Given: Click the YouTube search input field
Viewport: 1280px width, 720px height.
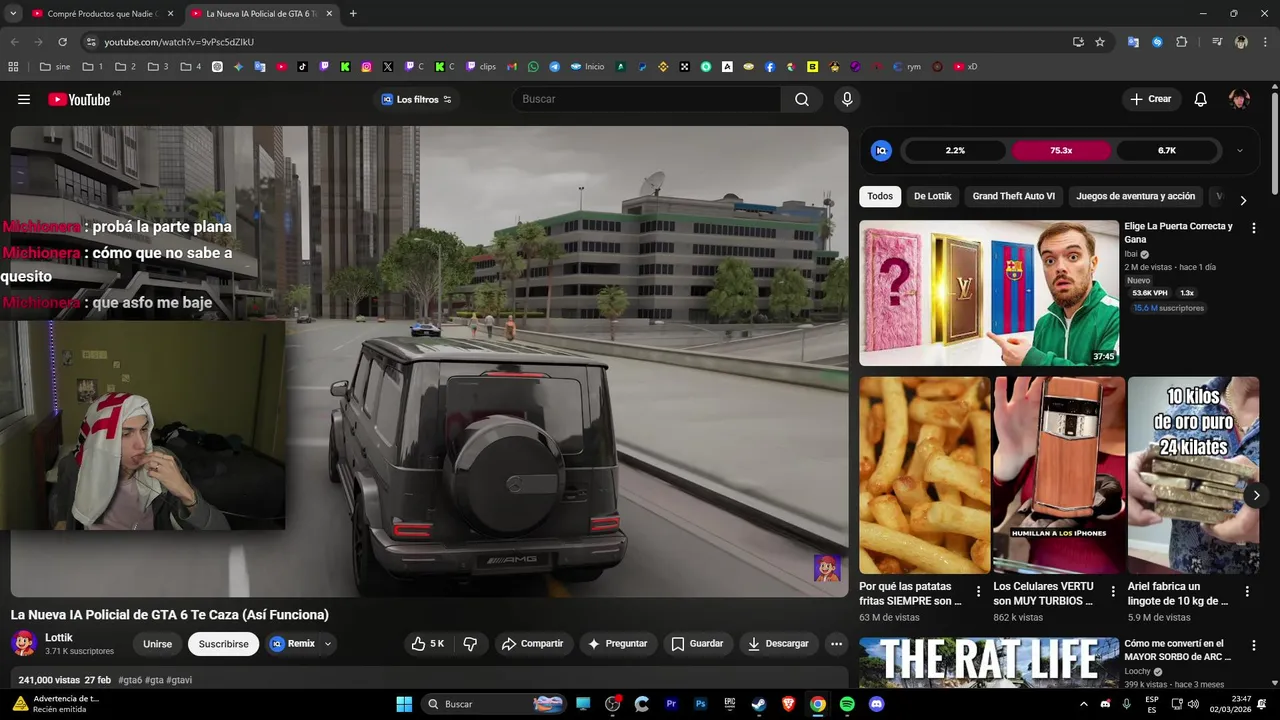Looking at the screenshot, I should (x=646, y=99).
